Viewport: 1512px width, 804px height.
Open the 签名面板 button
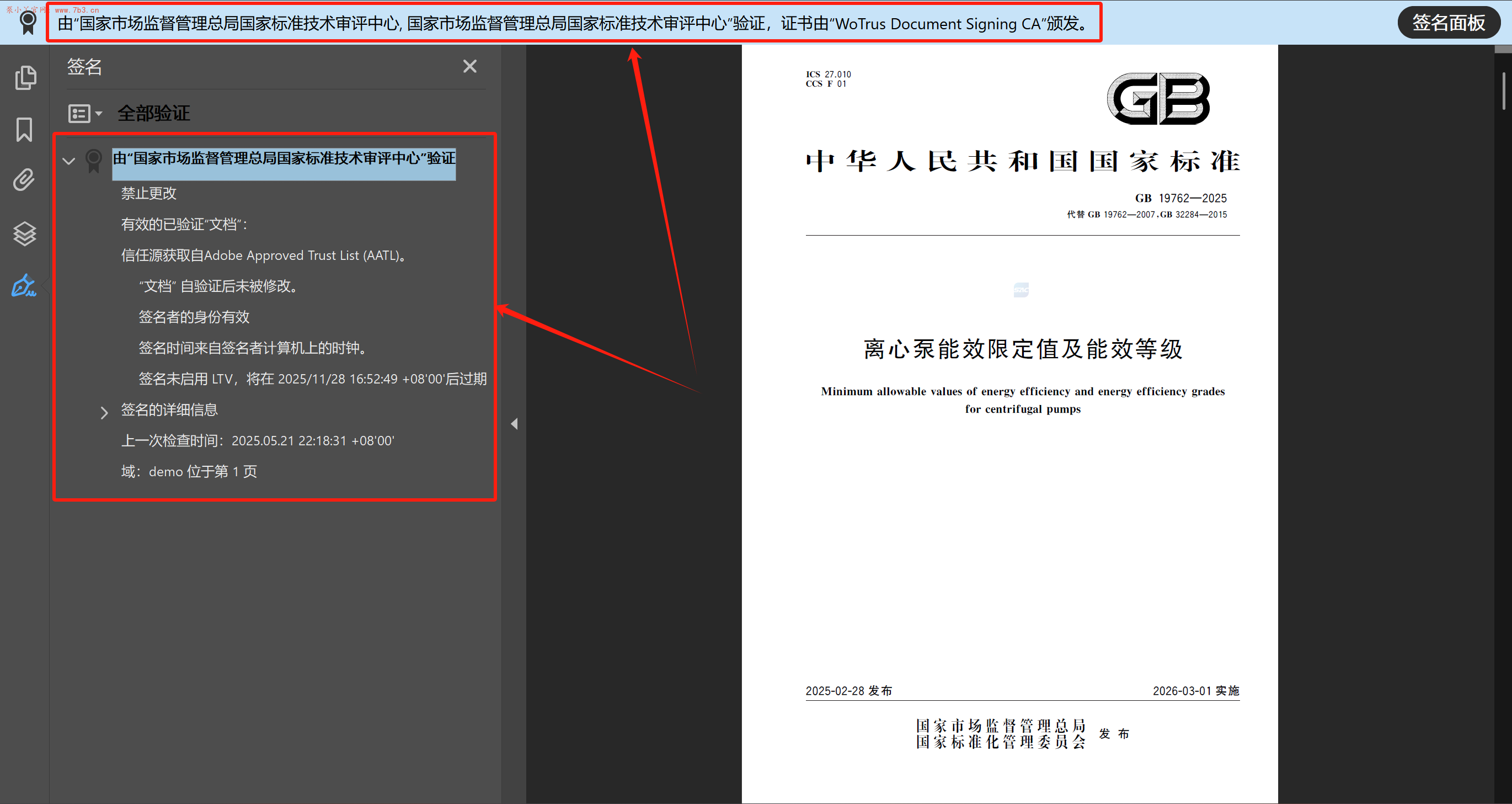point(1449,23)
